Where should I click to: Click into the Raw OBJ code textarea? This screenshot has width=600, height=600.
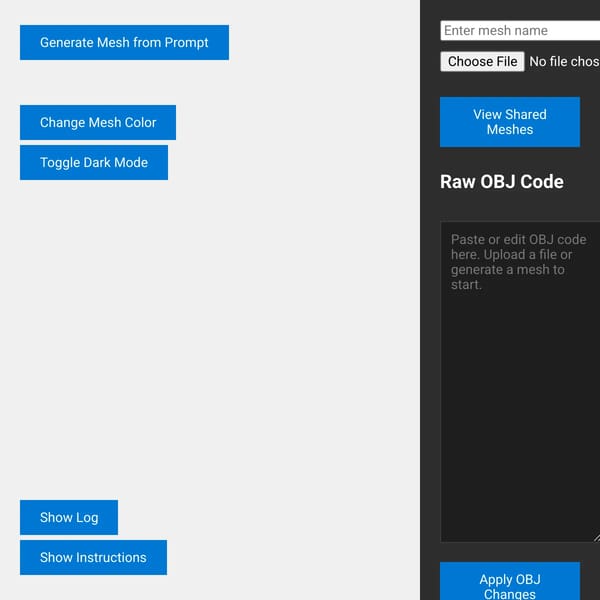pos(520,382)
